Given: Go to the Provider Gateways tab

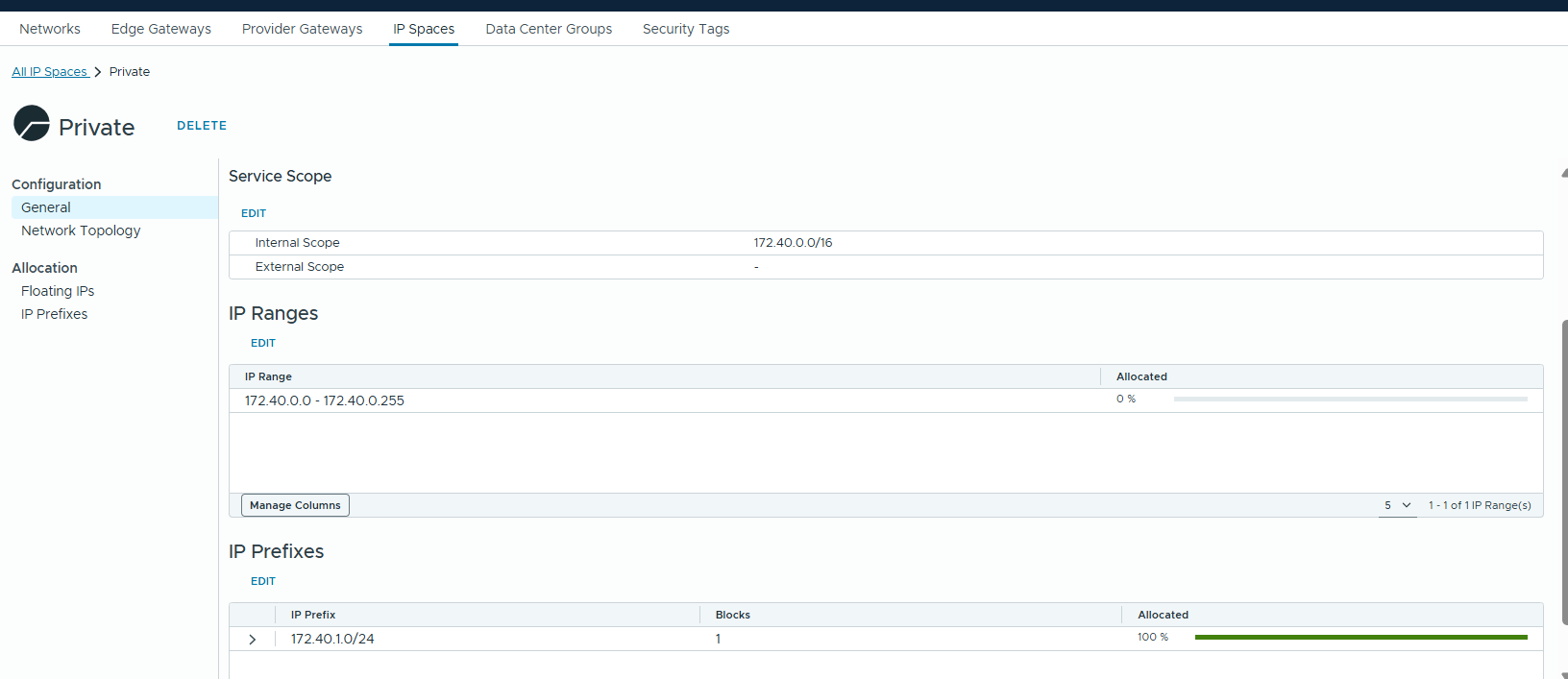Looking at the screenshot, I should (302, 29).
